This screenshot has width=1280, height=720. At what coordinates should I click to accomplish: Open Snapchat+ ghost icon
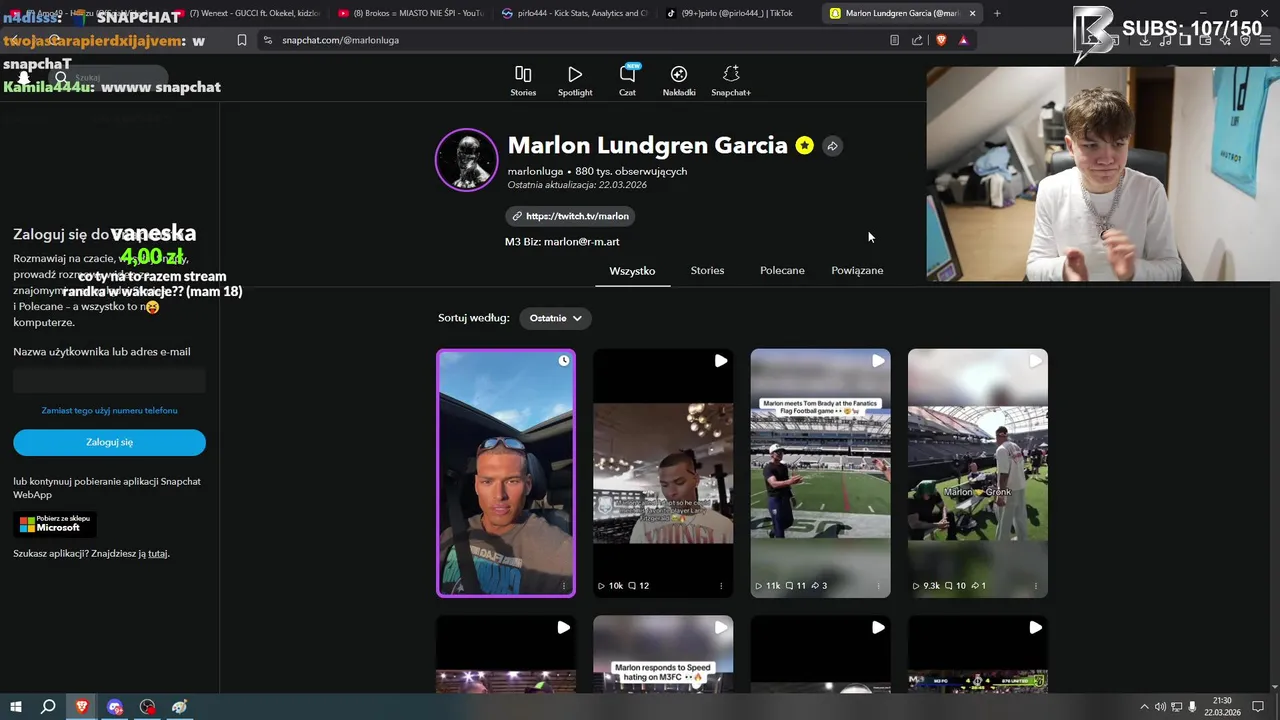click(x=731, y=80)
